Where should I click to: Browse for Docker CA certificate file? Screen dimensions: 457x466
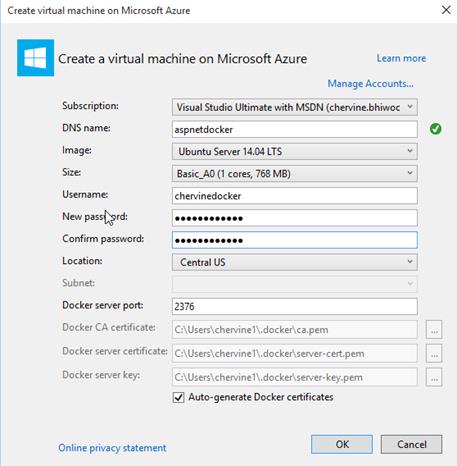pyautogui.click(x=434, y=330)
